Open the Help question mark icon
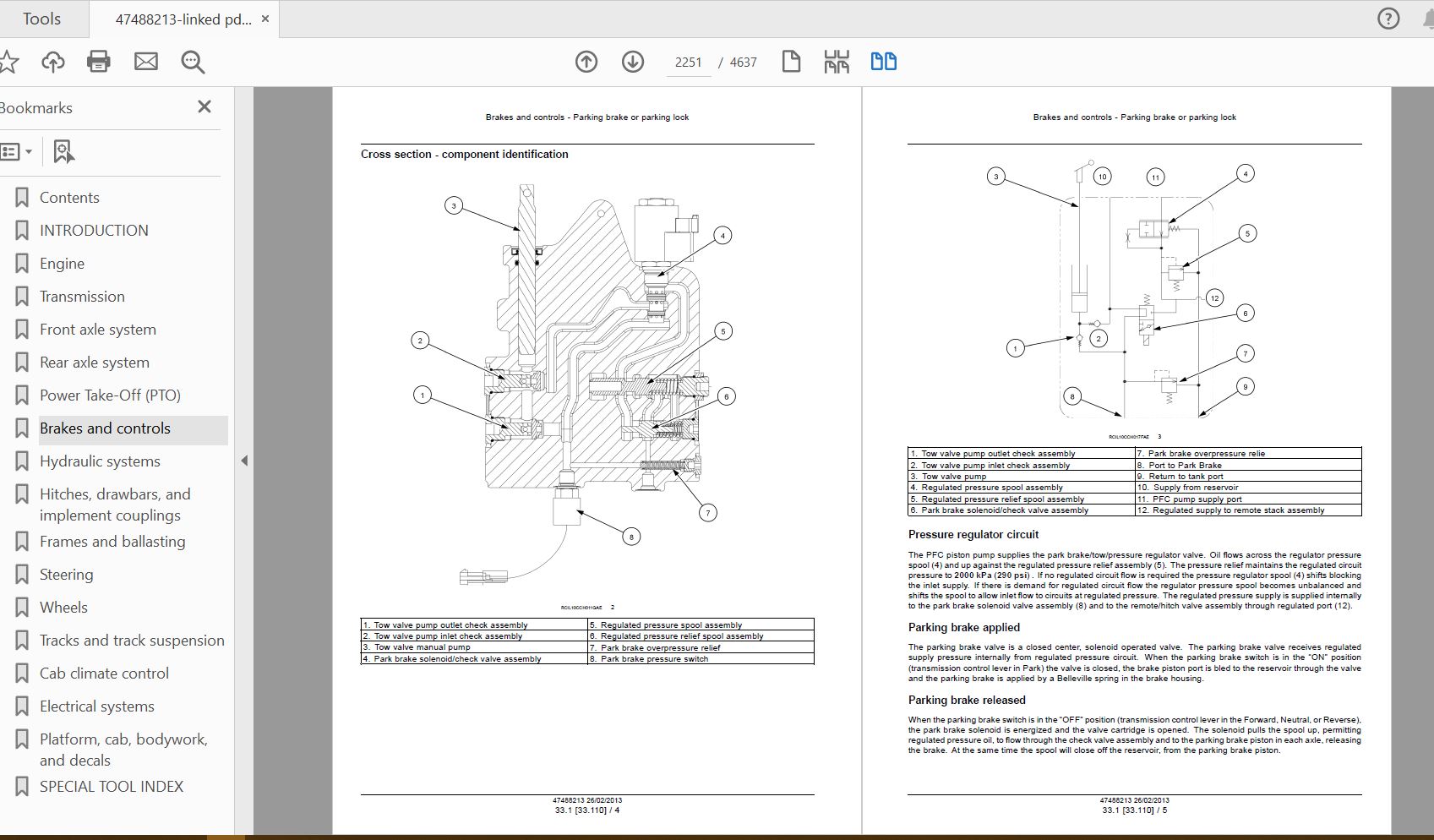 1388,19
